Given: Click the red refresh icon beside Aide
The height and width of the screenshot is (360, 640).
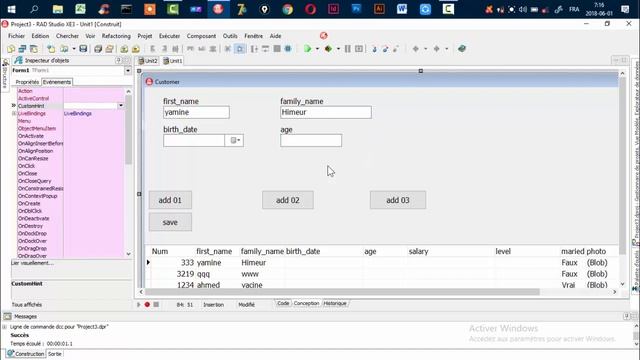Looking at the screenshot, I should (324, 36).
